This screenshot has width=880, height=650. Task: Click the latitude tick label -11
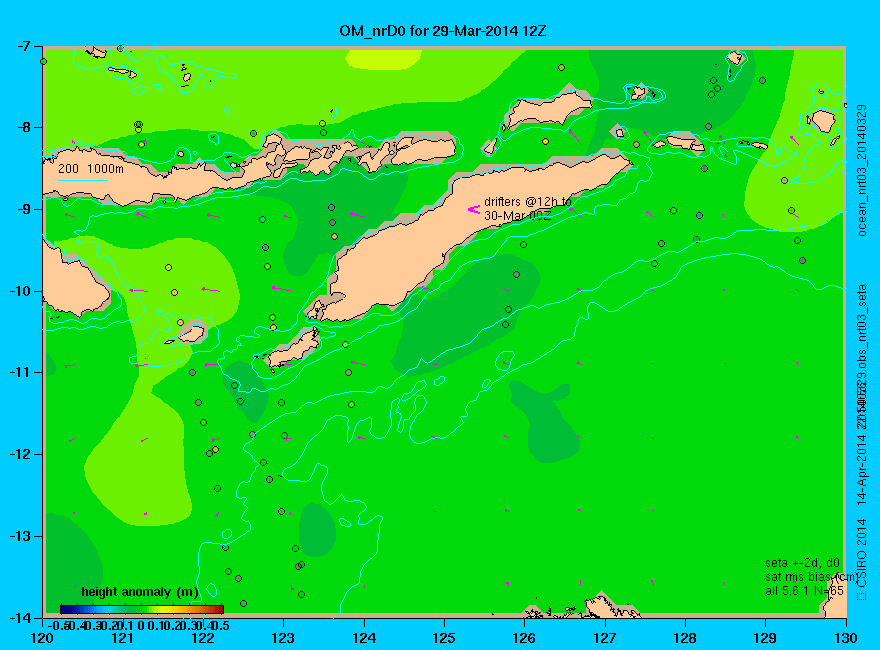tap(22, 372)
